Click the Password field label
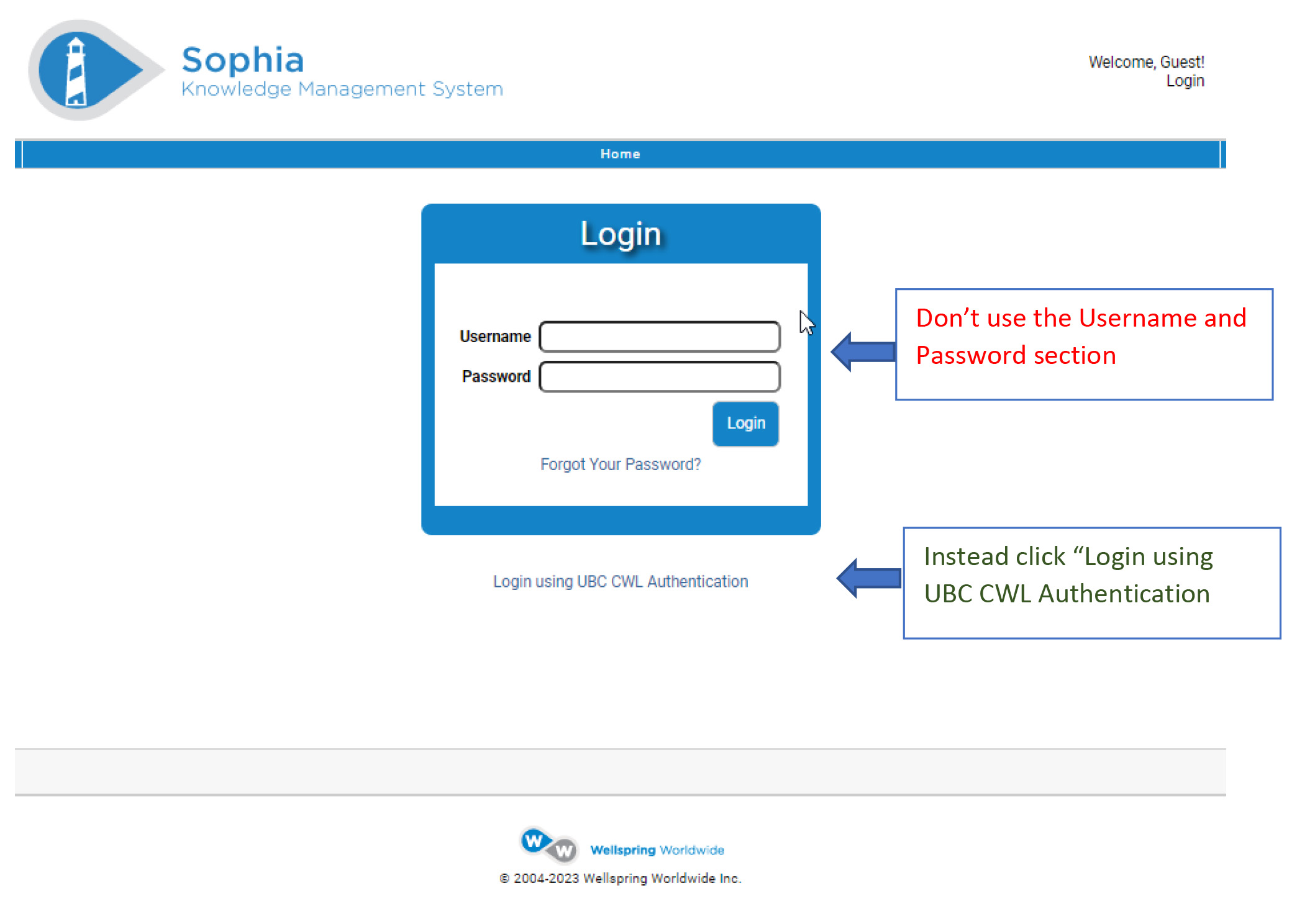1297x924 pixels. (496, 376)
